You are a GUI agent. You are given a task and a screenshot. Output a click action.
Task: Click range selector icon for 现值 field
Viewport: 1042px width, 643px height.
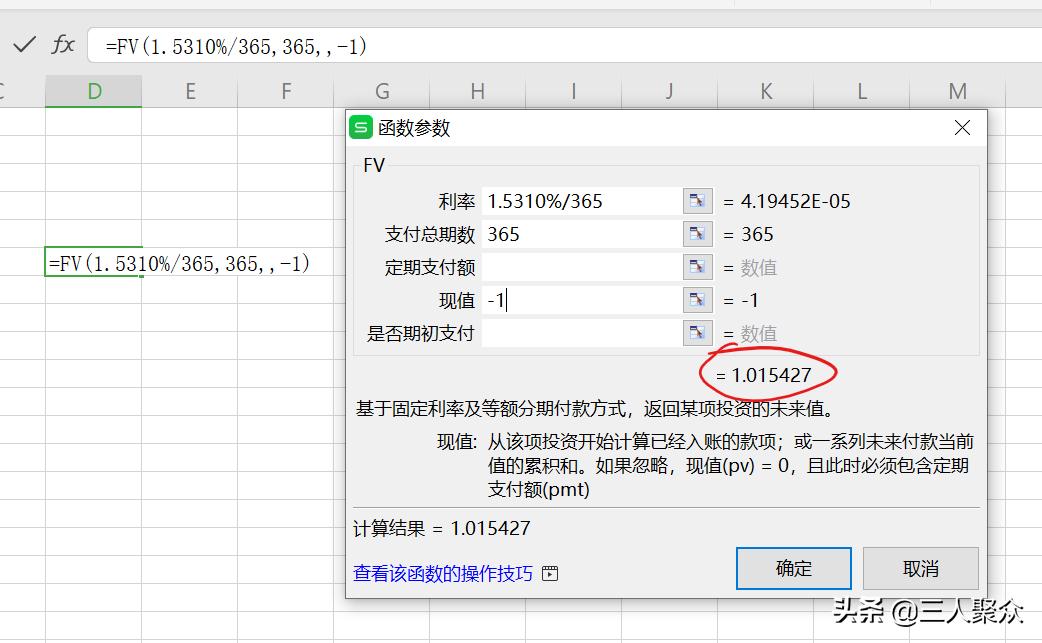coord(697,300)
